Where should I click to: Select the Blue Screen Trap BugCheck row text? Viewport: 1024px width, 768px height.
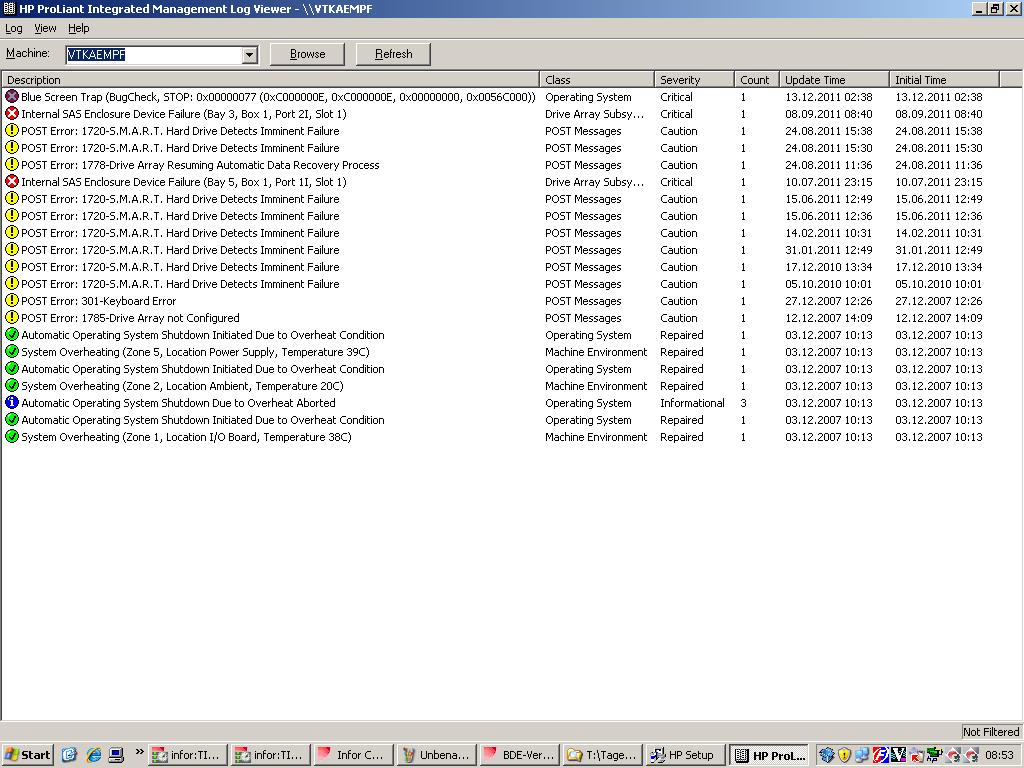[278, 97]
